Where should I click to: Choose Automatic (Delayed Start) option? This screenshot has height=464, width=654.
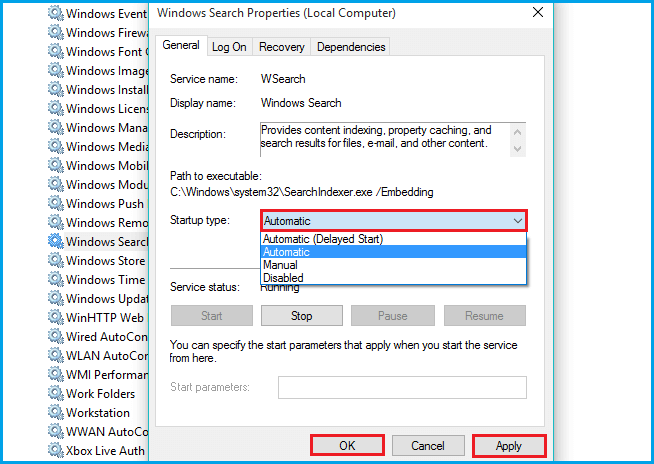pyautogui.click(x=393, y=239)
